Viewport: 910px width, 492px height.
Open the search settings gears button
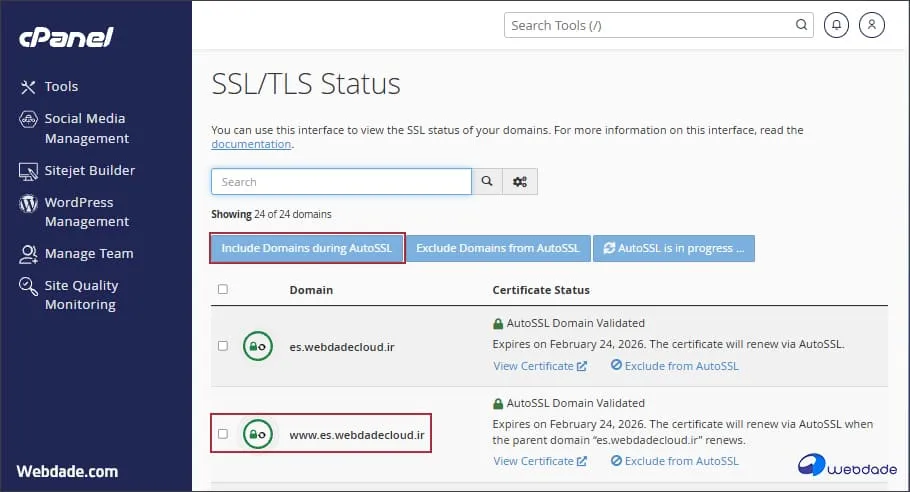pyautogui.click(x=519, y=182)
